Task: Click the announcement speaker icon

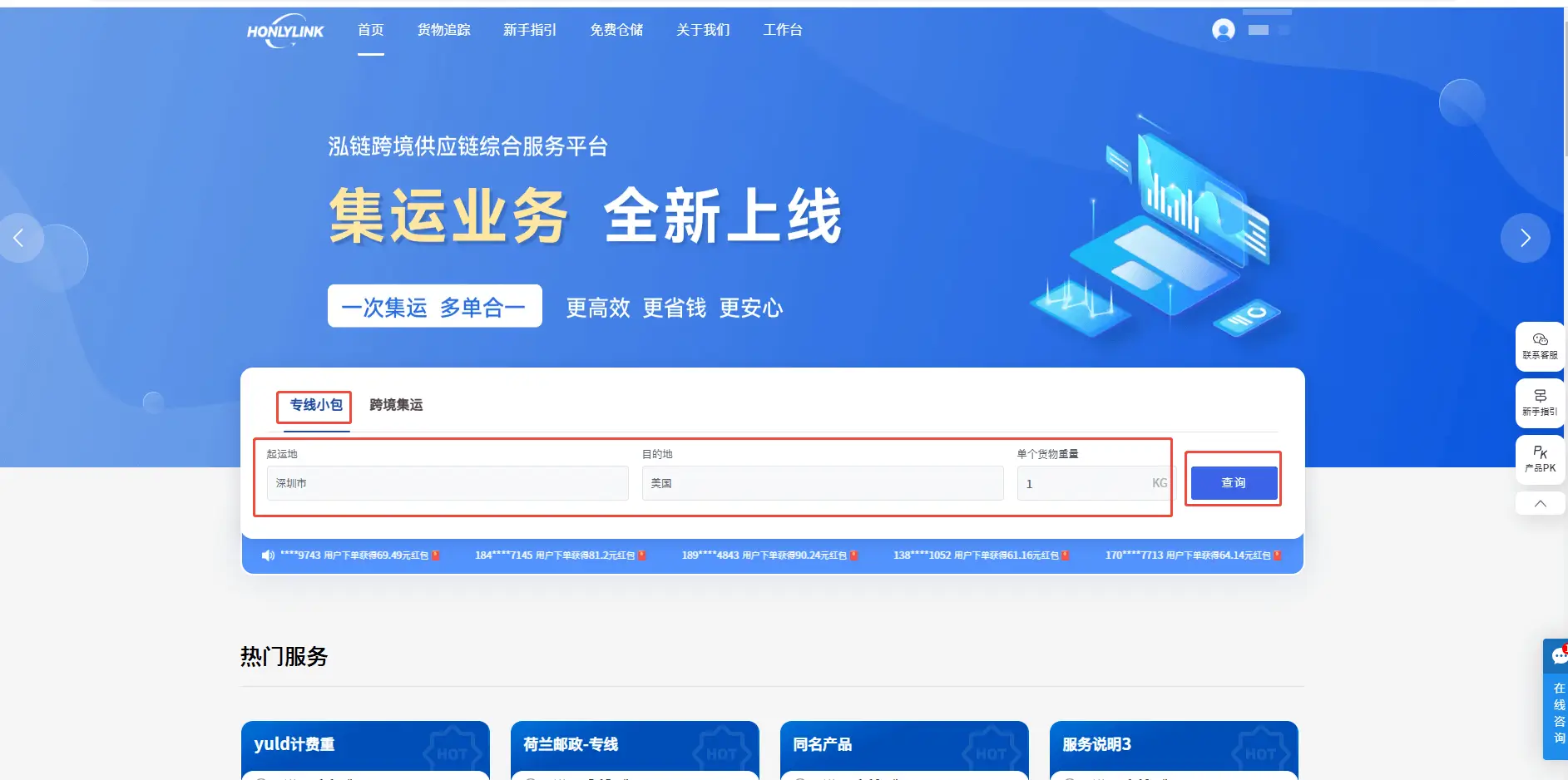Action: tap(268, 555)
